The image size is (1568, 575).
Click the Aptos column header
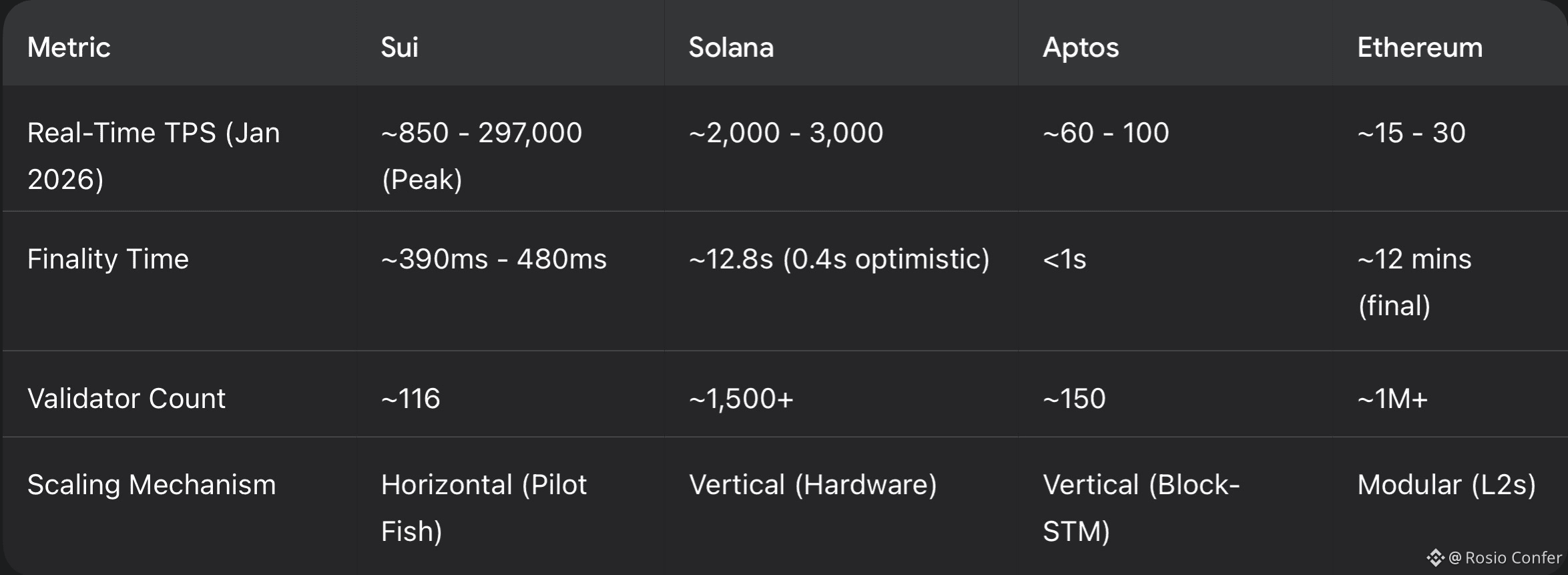tap(1080, 47)
